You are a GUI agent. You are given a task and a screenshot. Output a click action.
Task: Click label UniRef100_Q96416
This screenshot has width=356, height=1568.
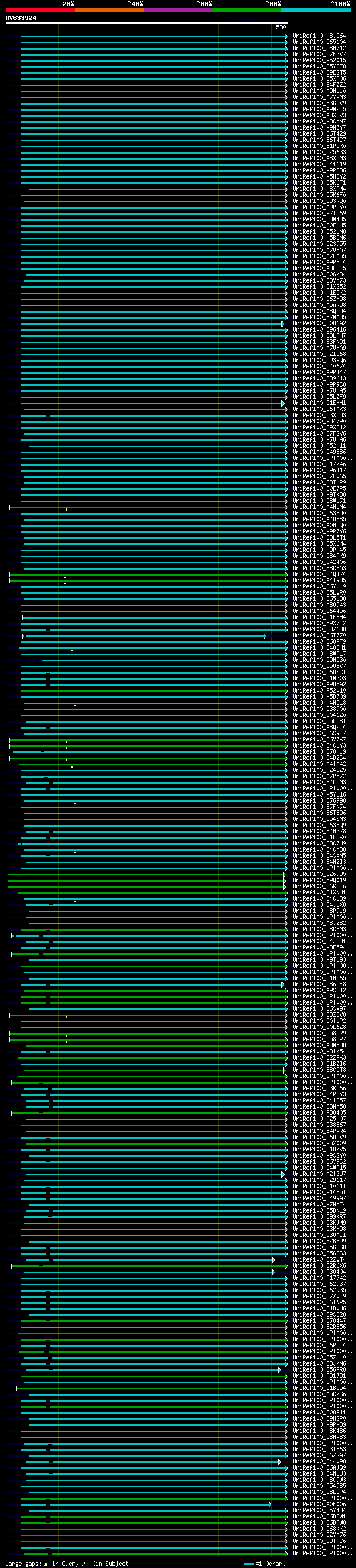pos(319,329)
